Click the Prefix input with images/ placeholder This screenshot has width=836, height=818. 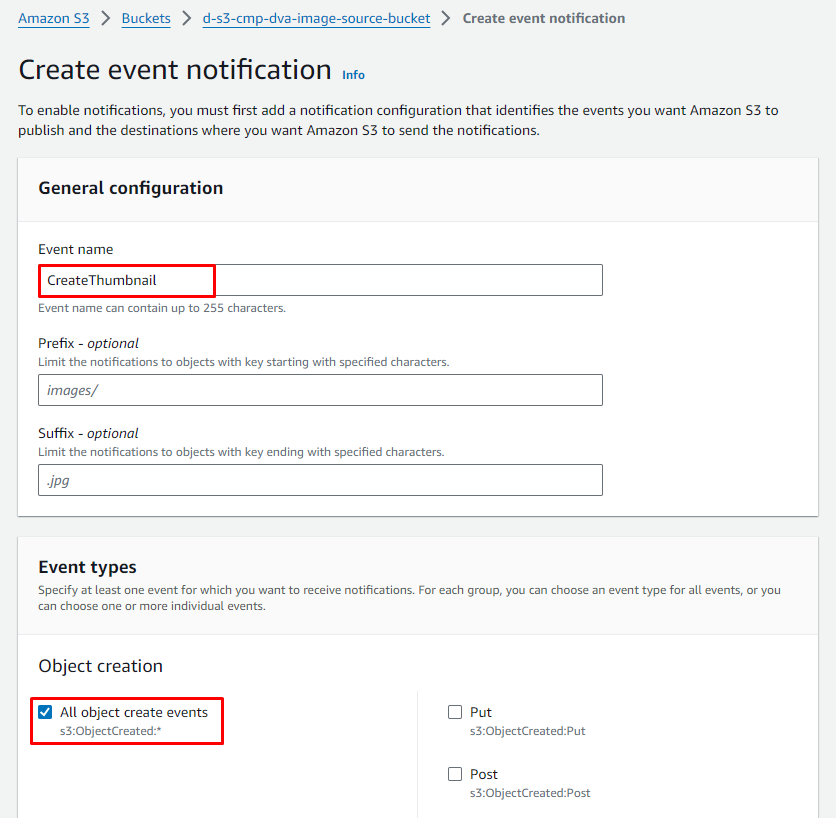pyautogui.click(x=320, y=390)
